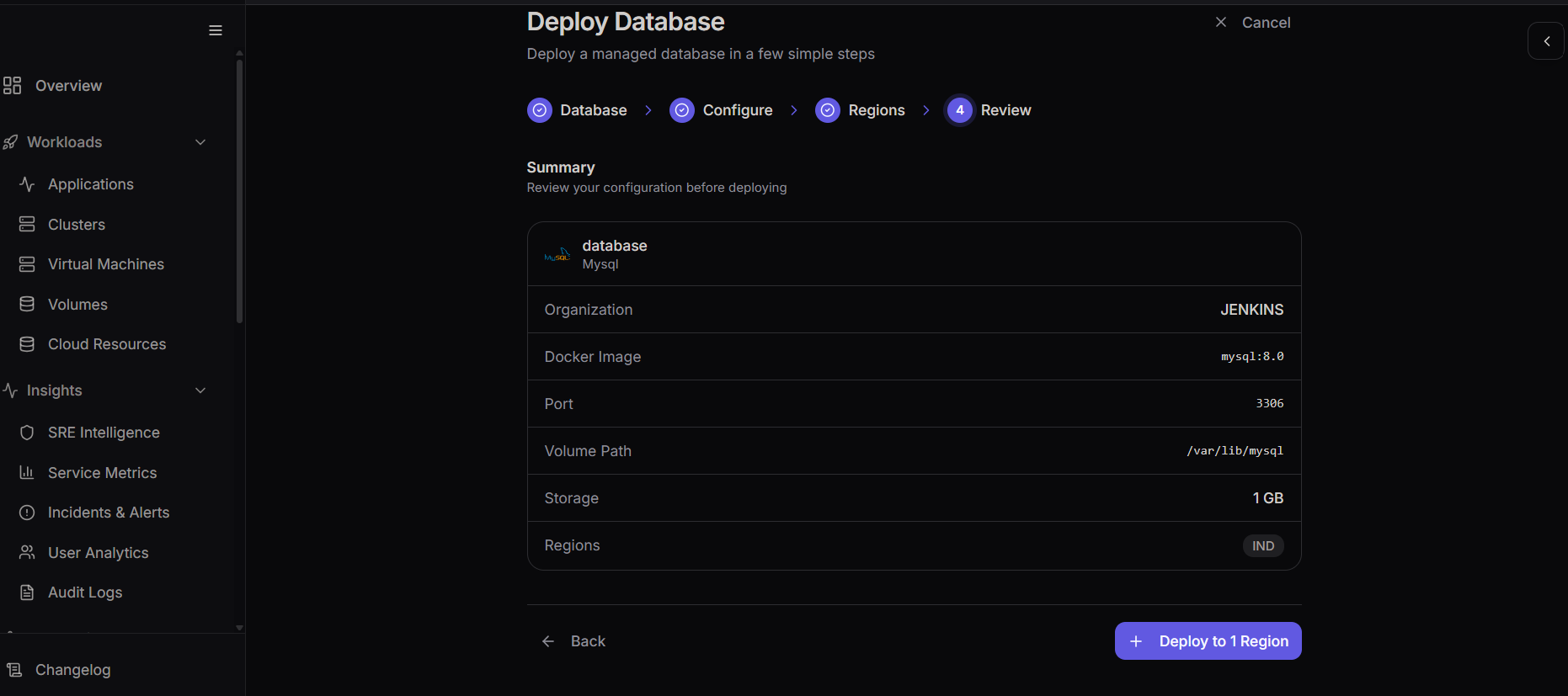
Task: Open Cloud Resources page
Action: pyautogui.click(x=107, y=344)
